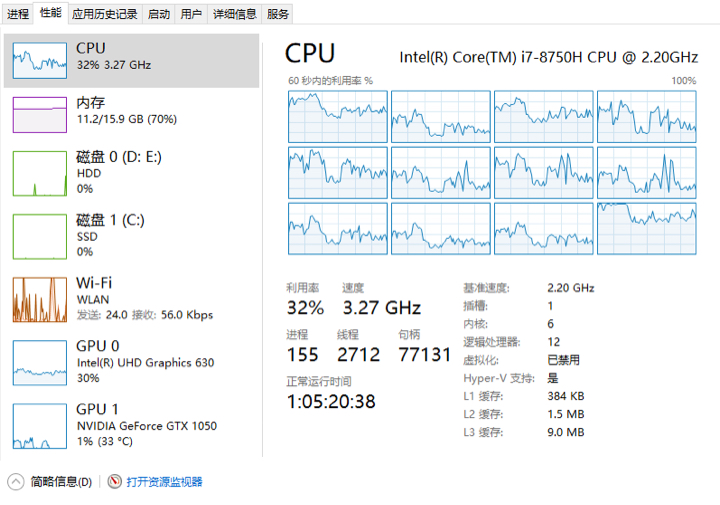This screenshot has height=505, width=720.
Task: Switch to the 进程 tab
Action: [x=18, y=14]
